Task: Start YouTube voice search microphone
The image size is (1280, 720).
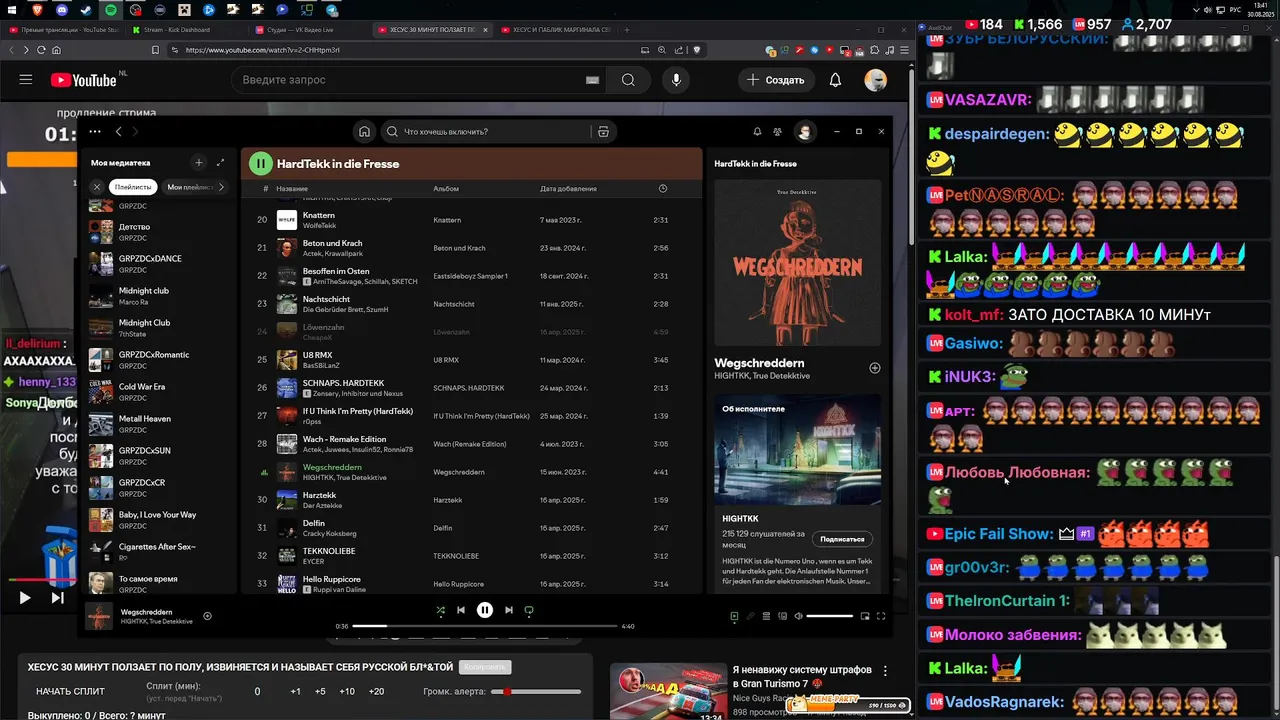Action: tap(677, 80)
